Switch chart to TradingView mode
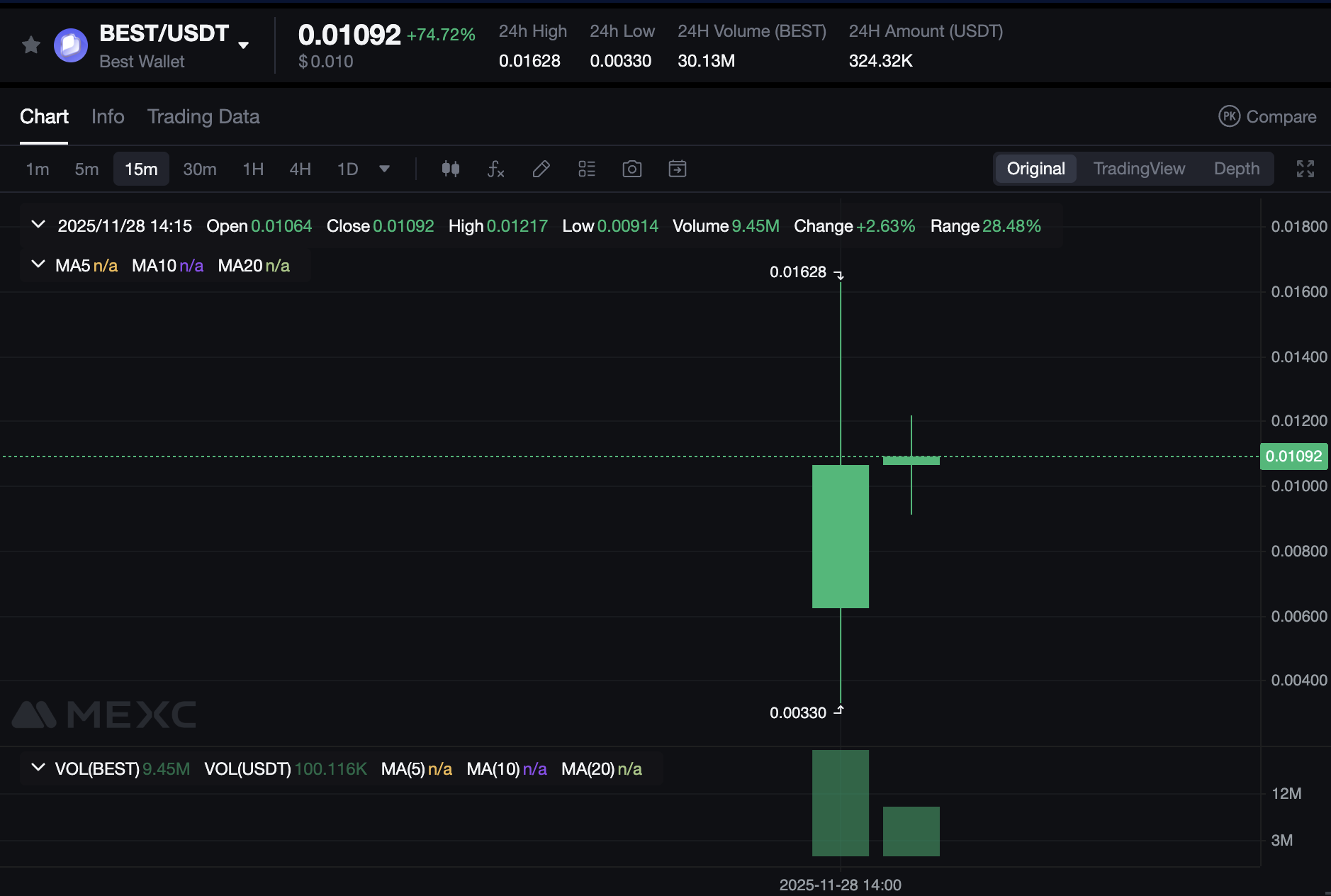This screenshot has height=896, width=1331. pyautogui.click(x=1138, y=169)
